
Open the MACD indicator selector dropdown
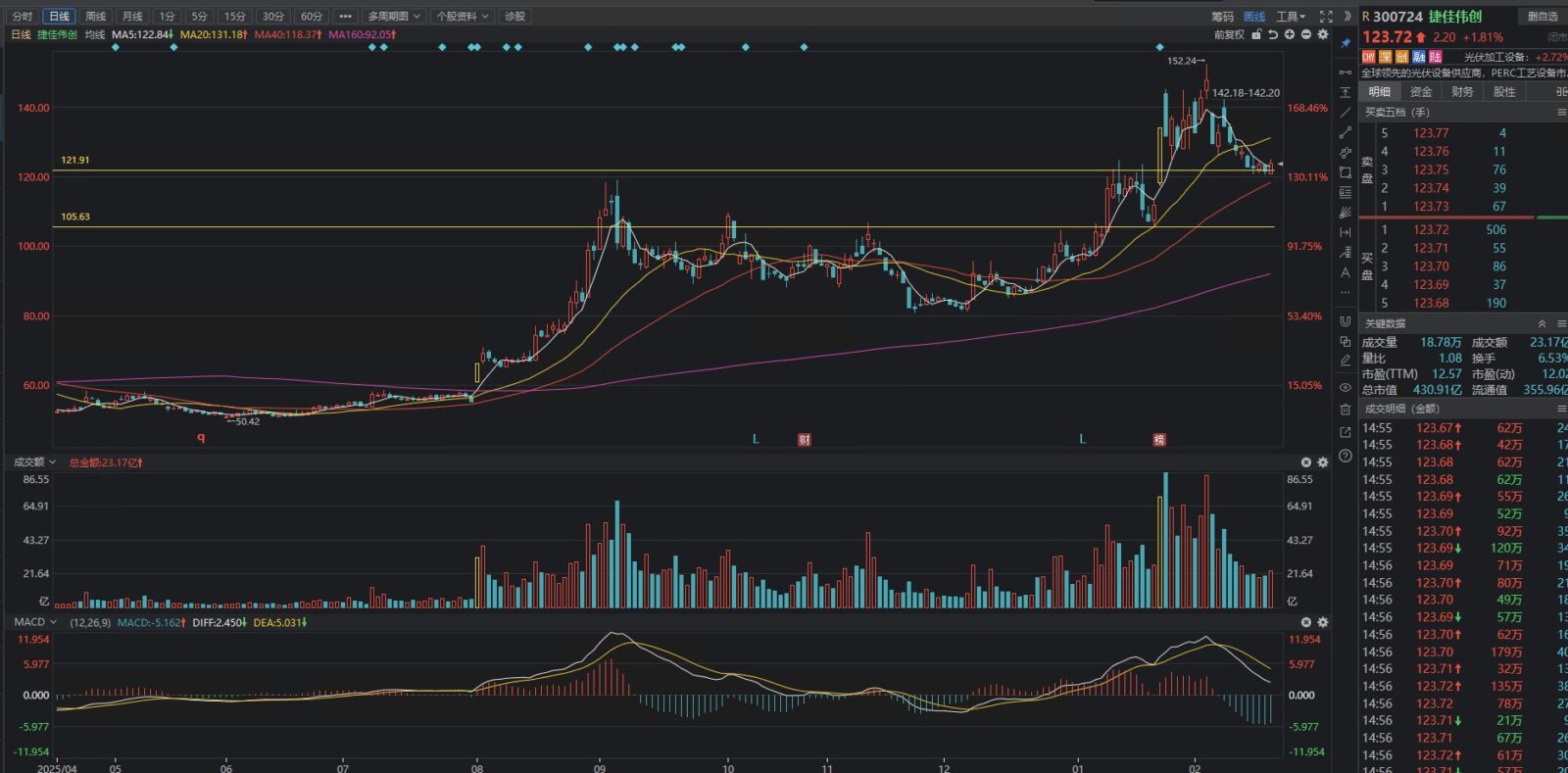pos(35,622)
